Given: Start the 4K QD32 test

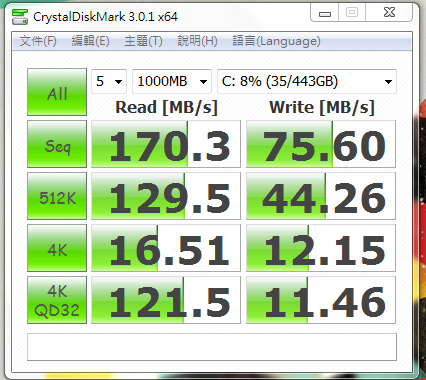Looking at the screenshot, I should click(57, 300).
